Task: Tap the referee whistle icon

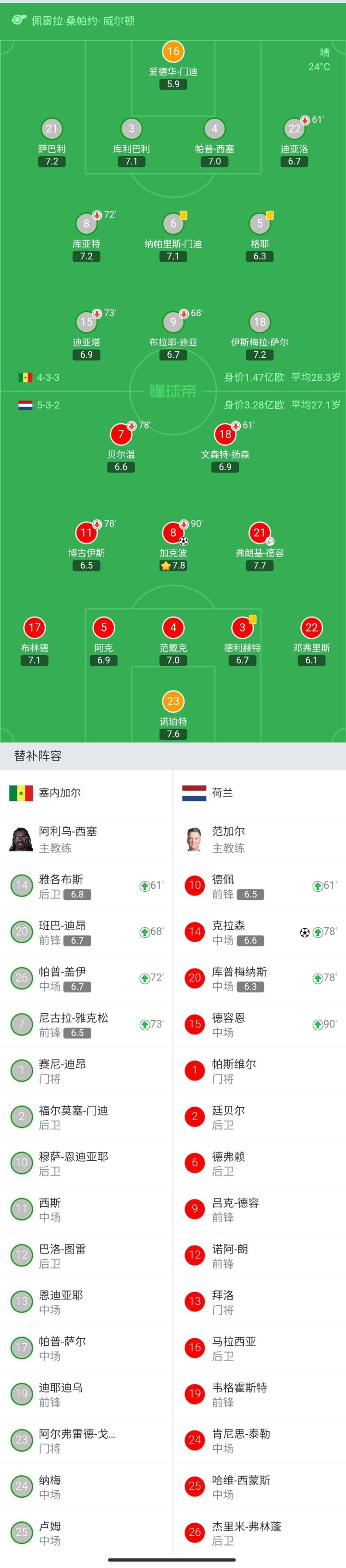Action: point(19,20)
